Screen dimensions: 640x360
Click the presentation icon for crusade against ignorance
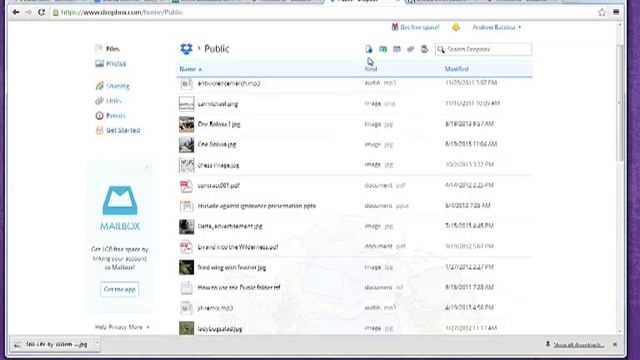[x=187, y=206]
